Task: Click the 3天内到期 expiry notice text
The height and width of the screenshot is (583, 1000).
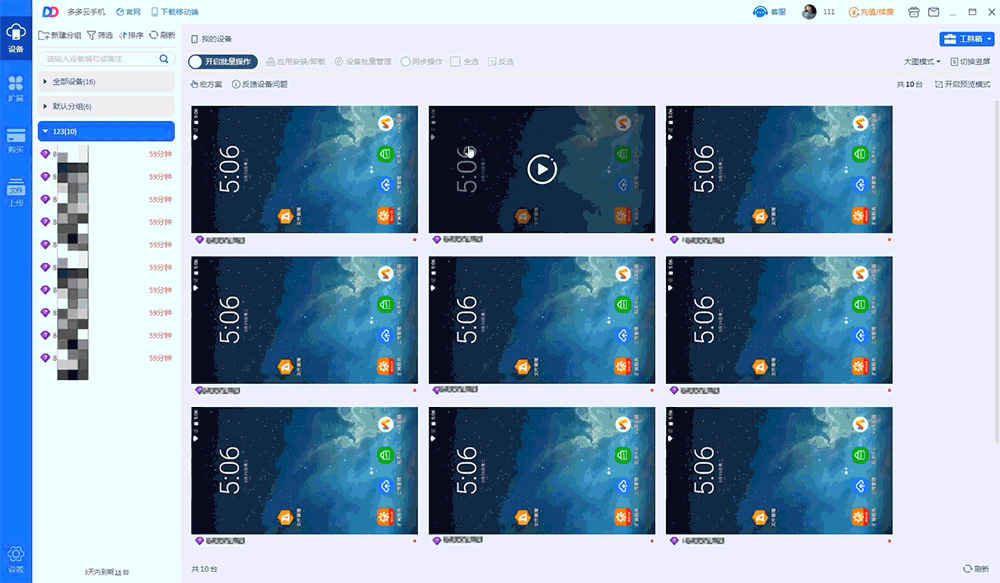Action: point(107,572)
